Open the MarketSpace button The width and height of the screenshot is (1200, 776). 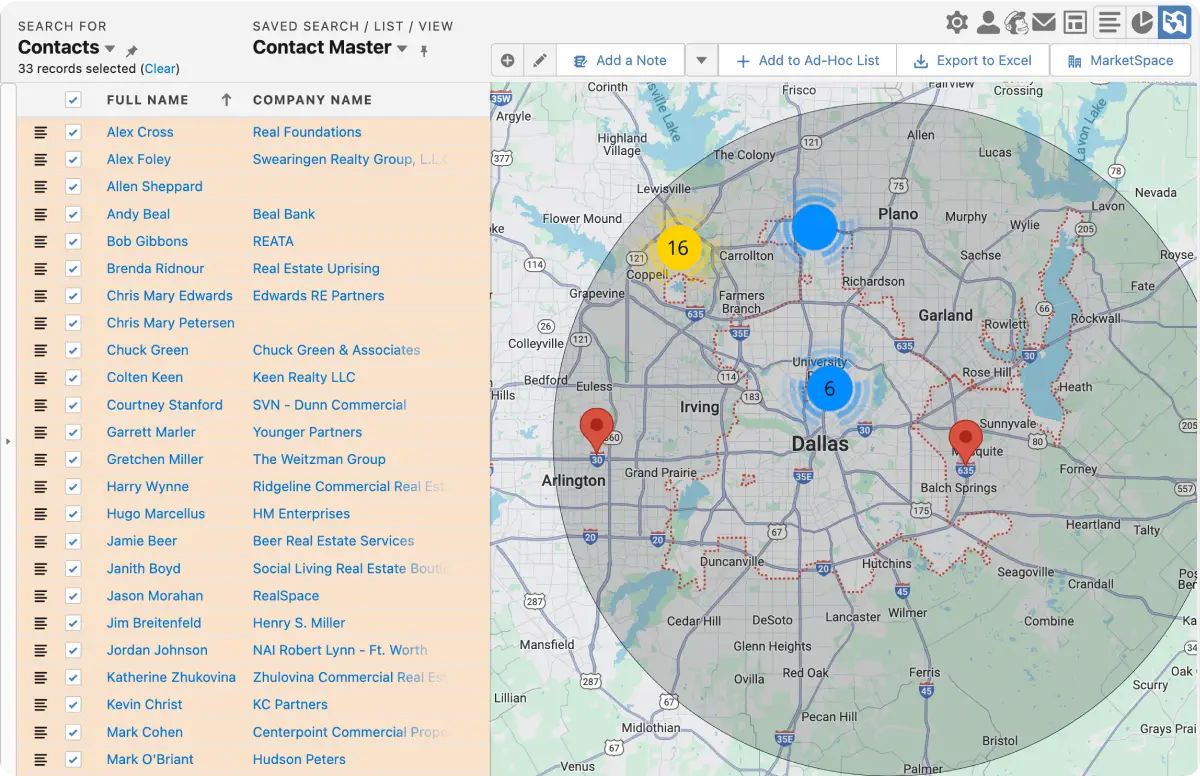tap(1120, 60)
